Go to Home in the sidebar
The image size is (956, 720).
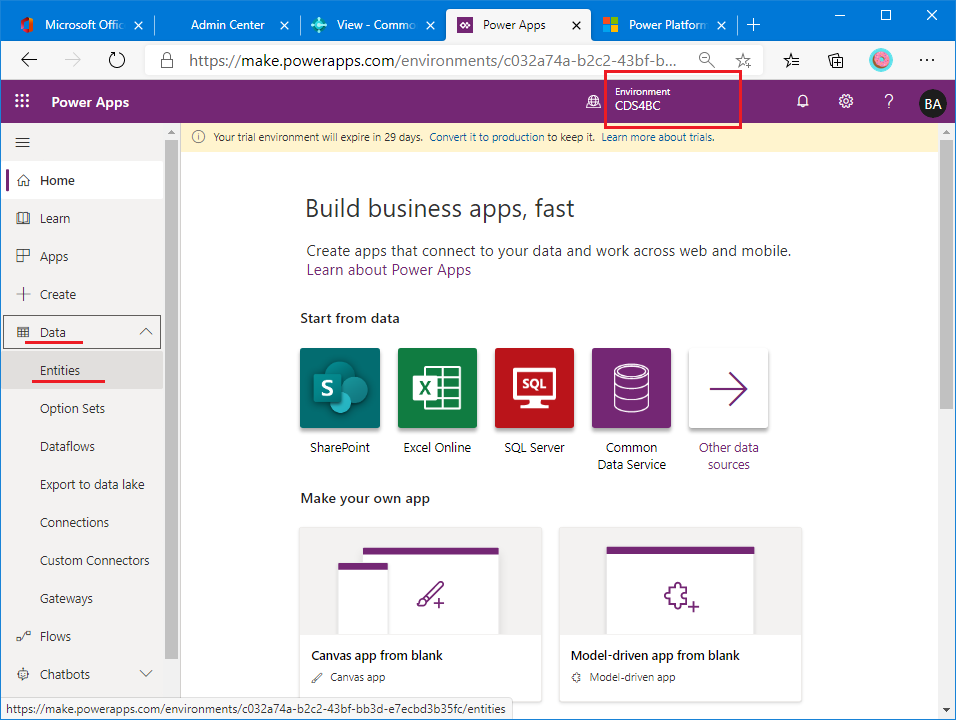click(x=83, y=180)
